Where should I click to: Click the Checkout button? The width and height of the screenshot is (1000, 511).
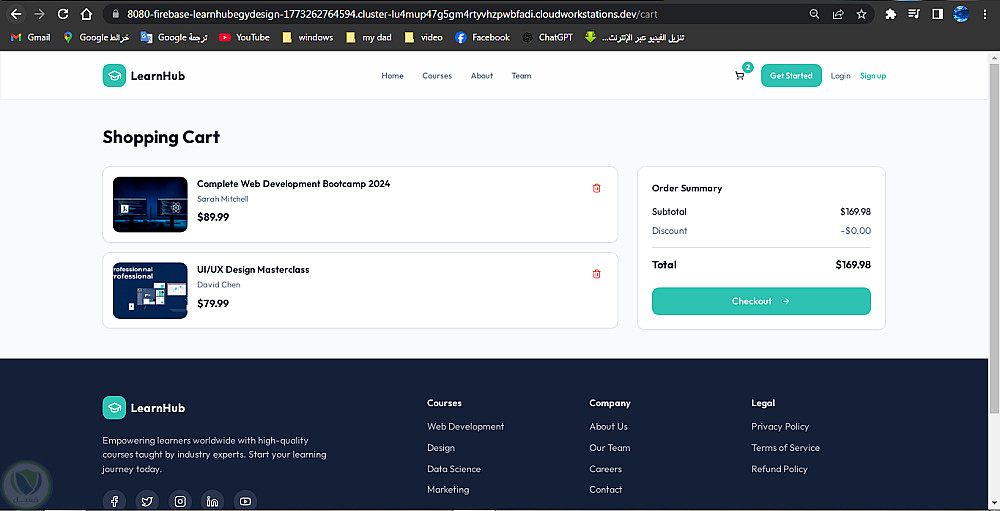tap(761, 301)
